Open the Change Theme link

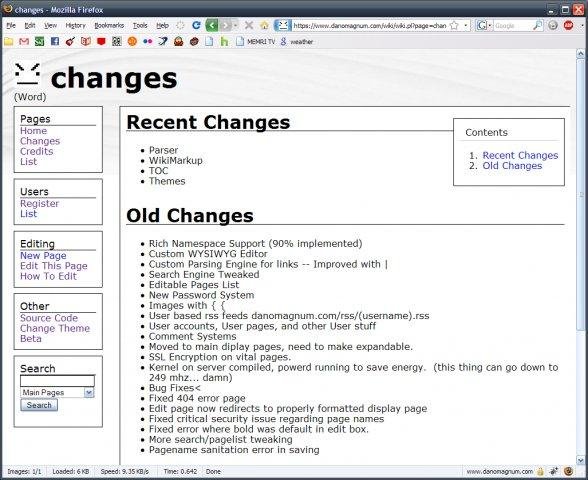pos(55,328)
